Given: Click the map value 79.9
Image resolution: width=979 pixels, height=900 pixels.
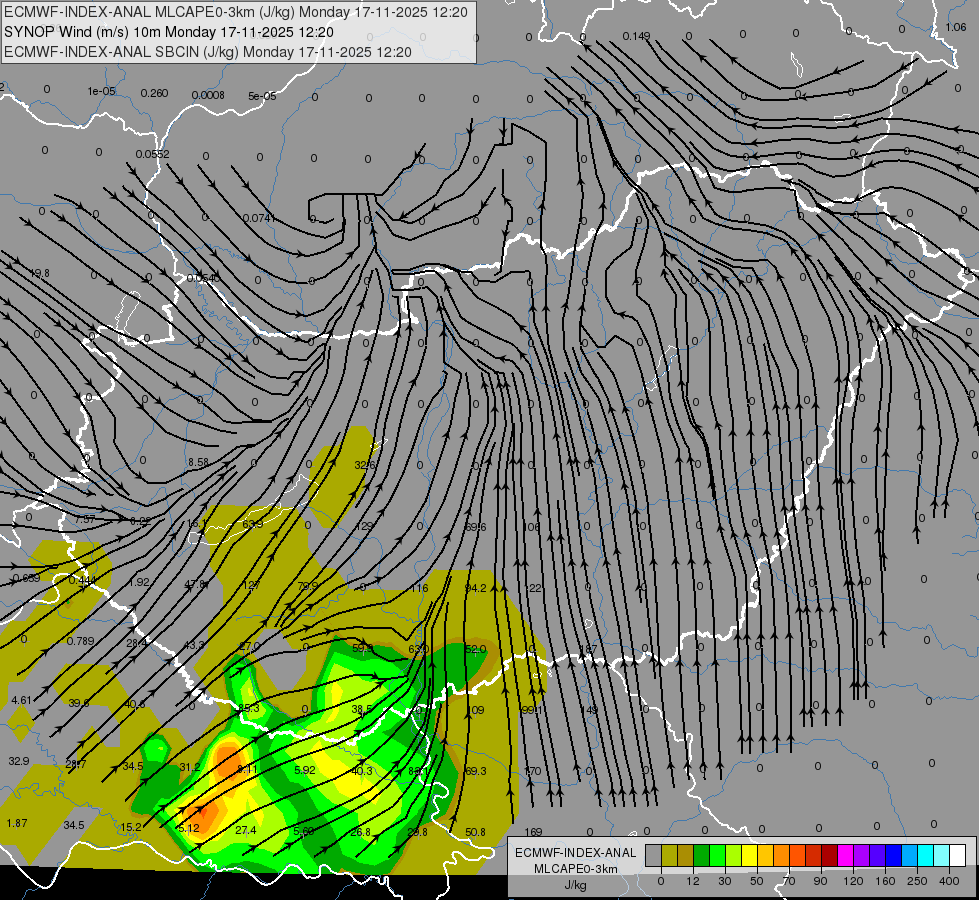Looking at the screenshot, I should (307, 586).
